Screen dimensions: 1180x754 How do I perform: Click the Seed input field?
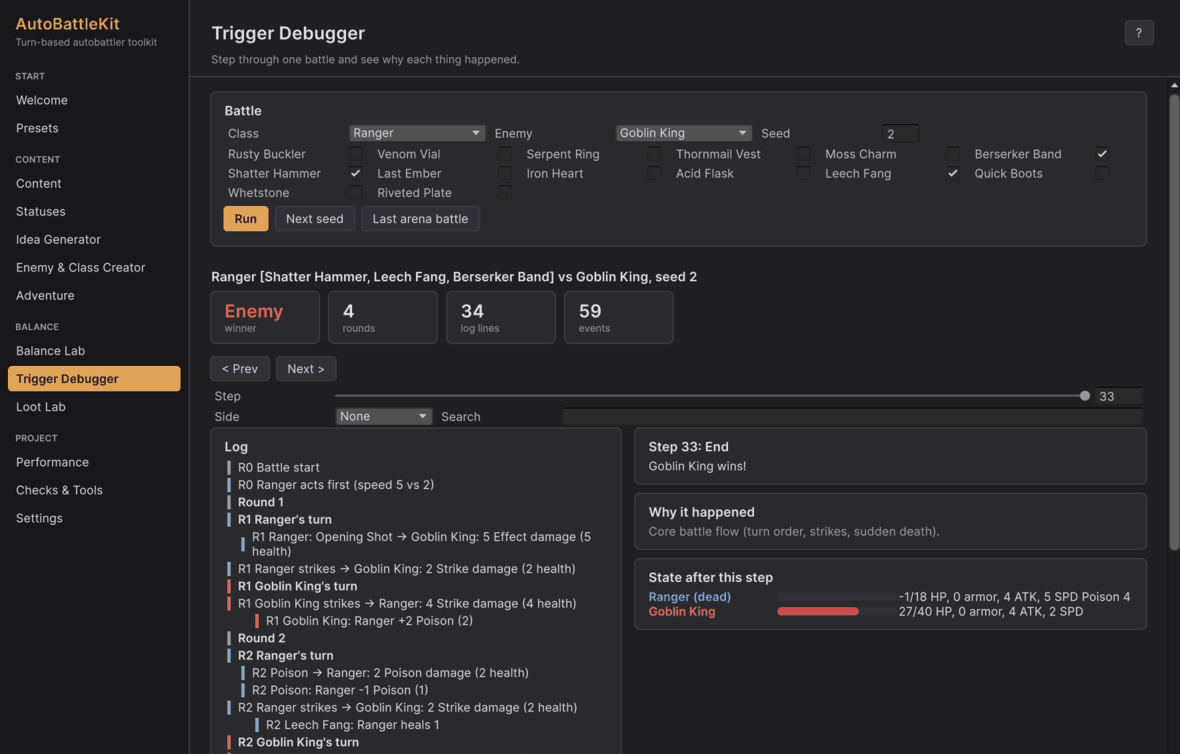(901, 133)
